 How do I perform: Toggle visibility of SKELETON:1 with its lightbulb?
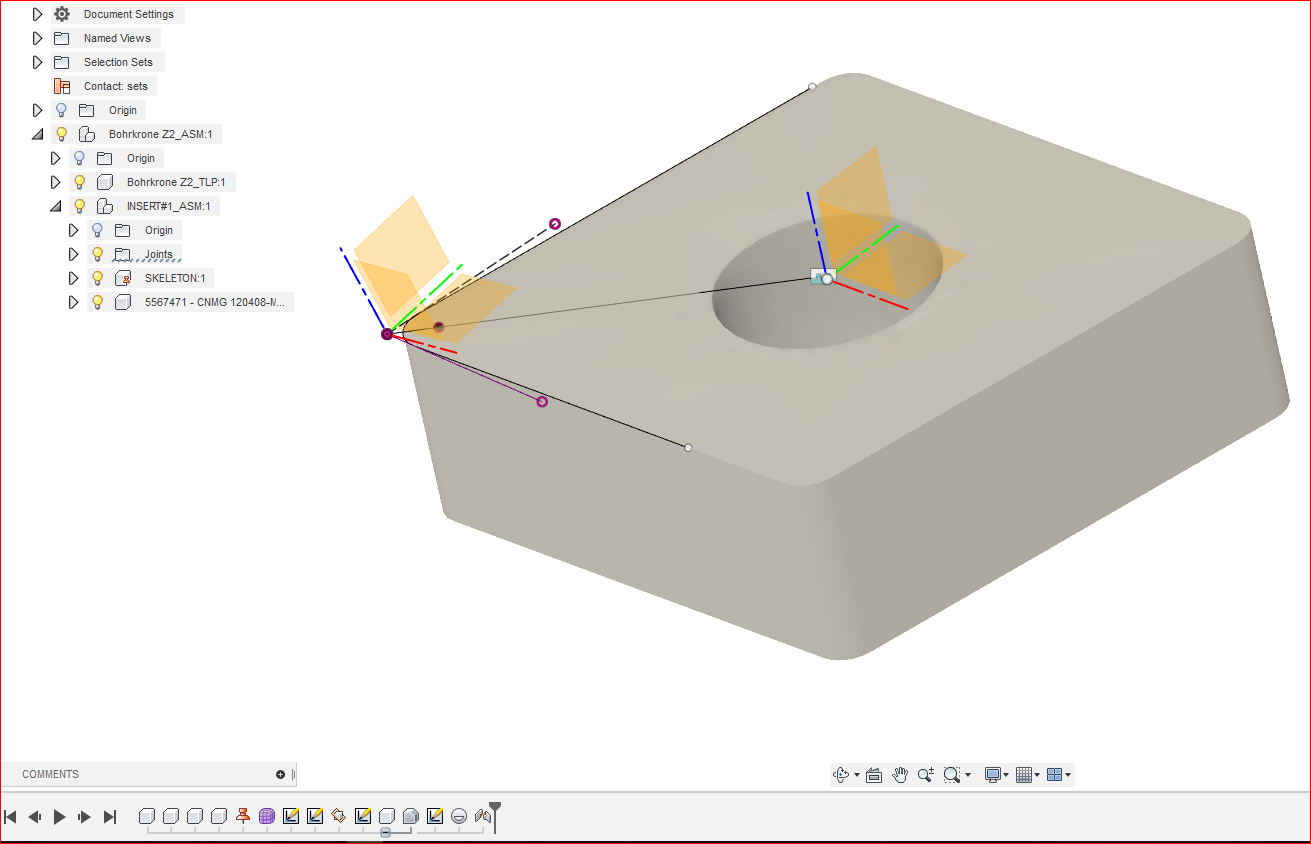[97, 278]
